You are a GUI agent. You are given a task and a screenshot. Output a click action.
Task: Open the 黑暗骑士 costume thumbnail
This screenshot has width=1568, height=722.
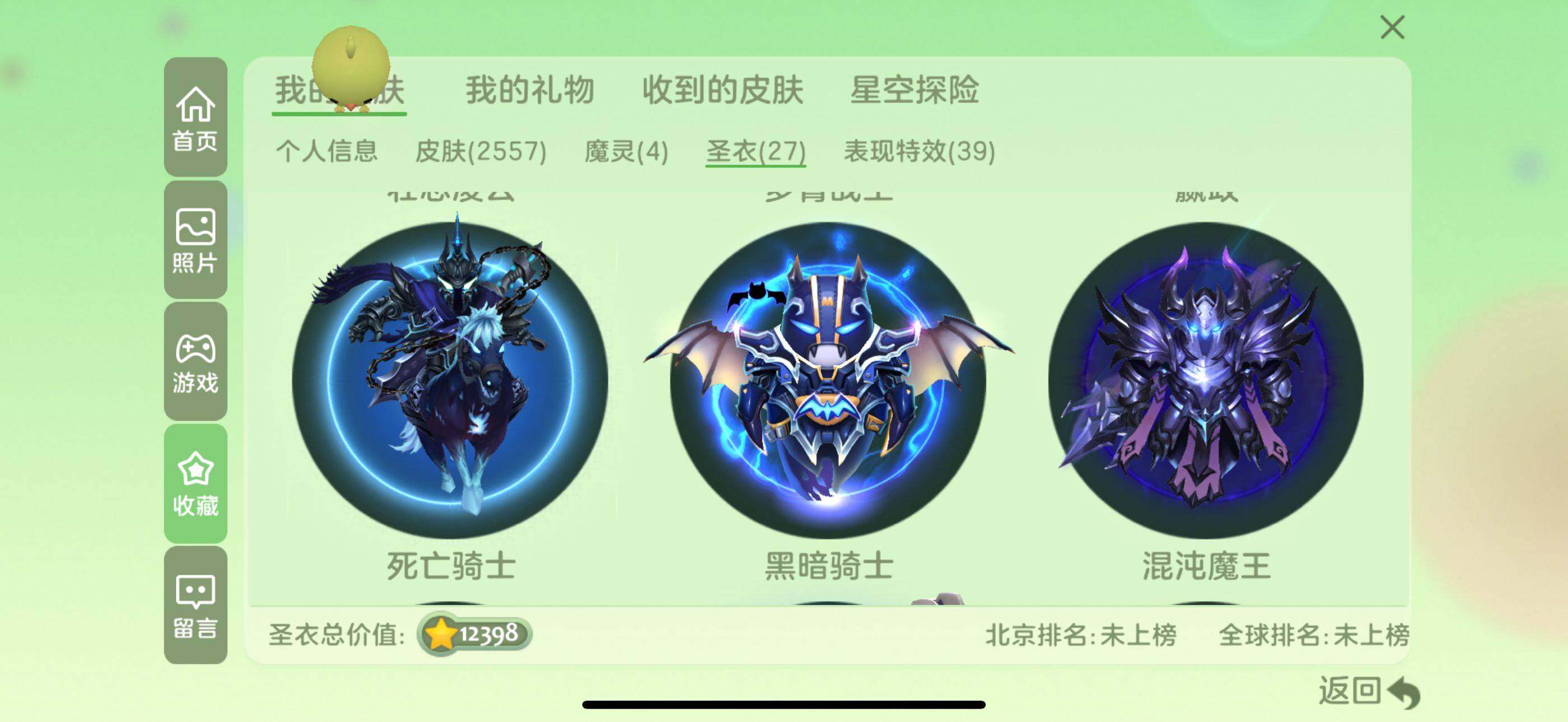[x=828, y=380]
